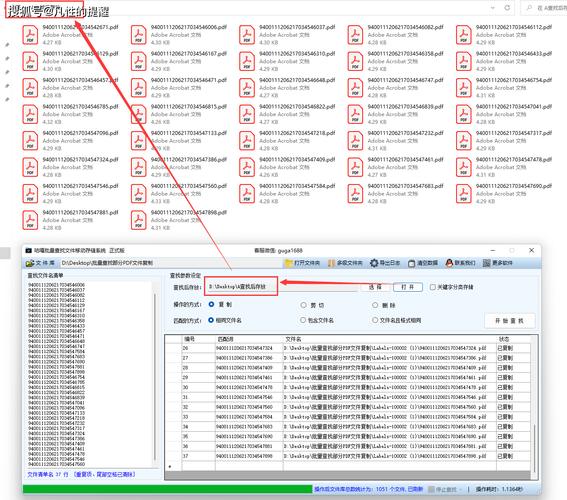567x500 pixels.
Task: Click the 清空数据 clear data icon
Action: (x=412, y=263)
